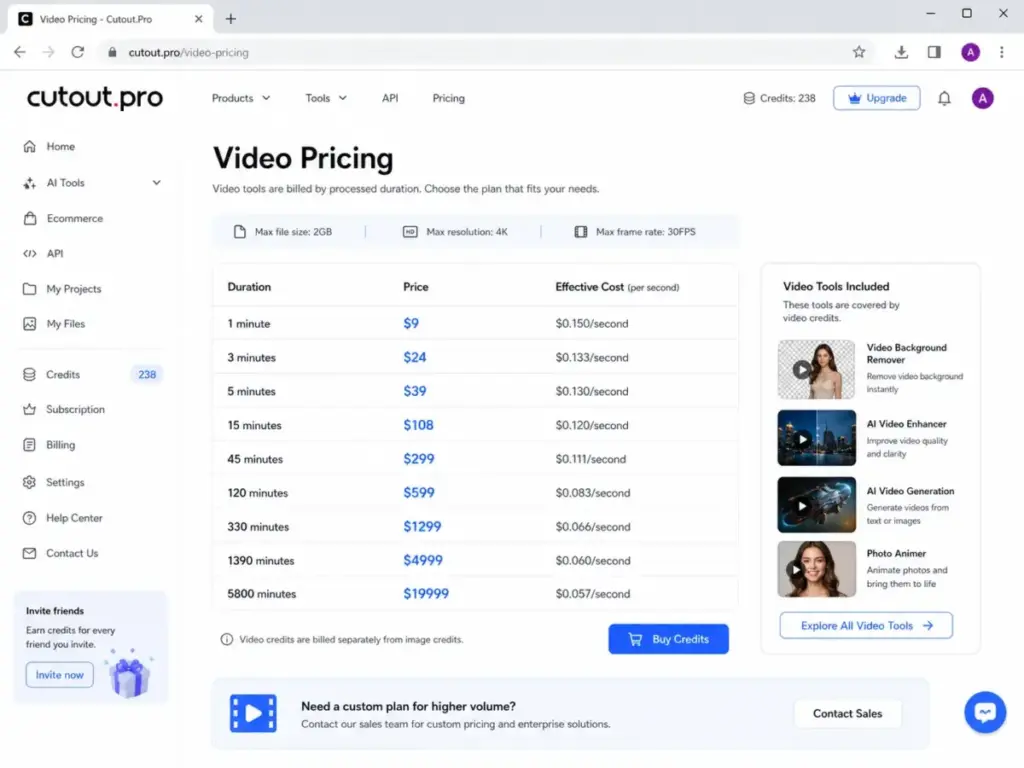
Task: Play the Photo Animer thumbnail
Action: [816, 569]
